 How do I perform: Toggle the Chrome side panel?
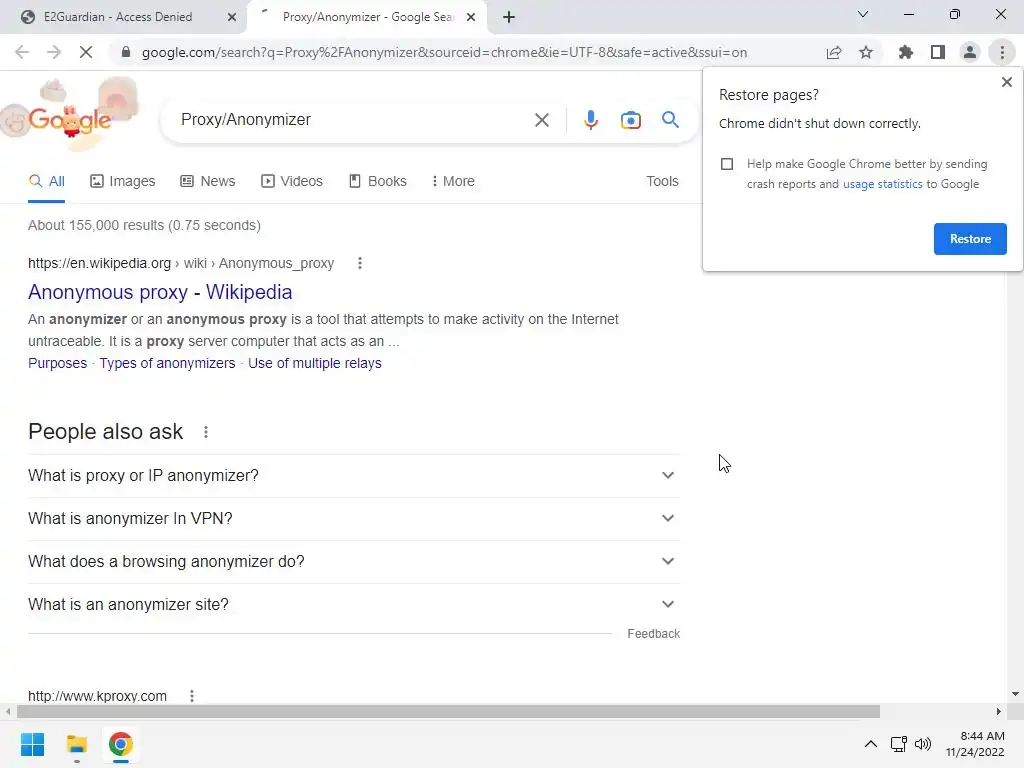(x=938, y=52)
